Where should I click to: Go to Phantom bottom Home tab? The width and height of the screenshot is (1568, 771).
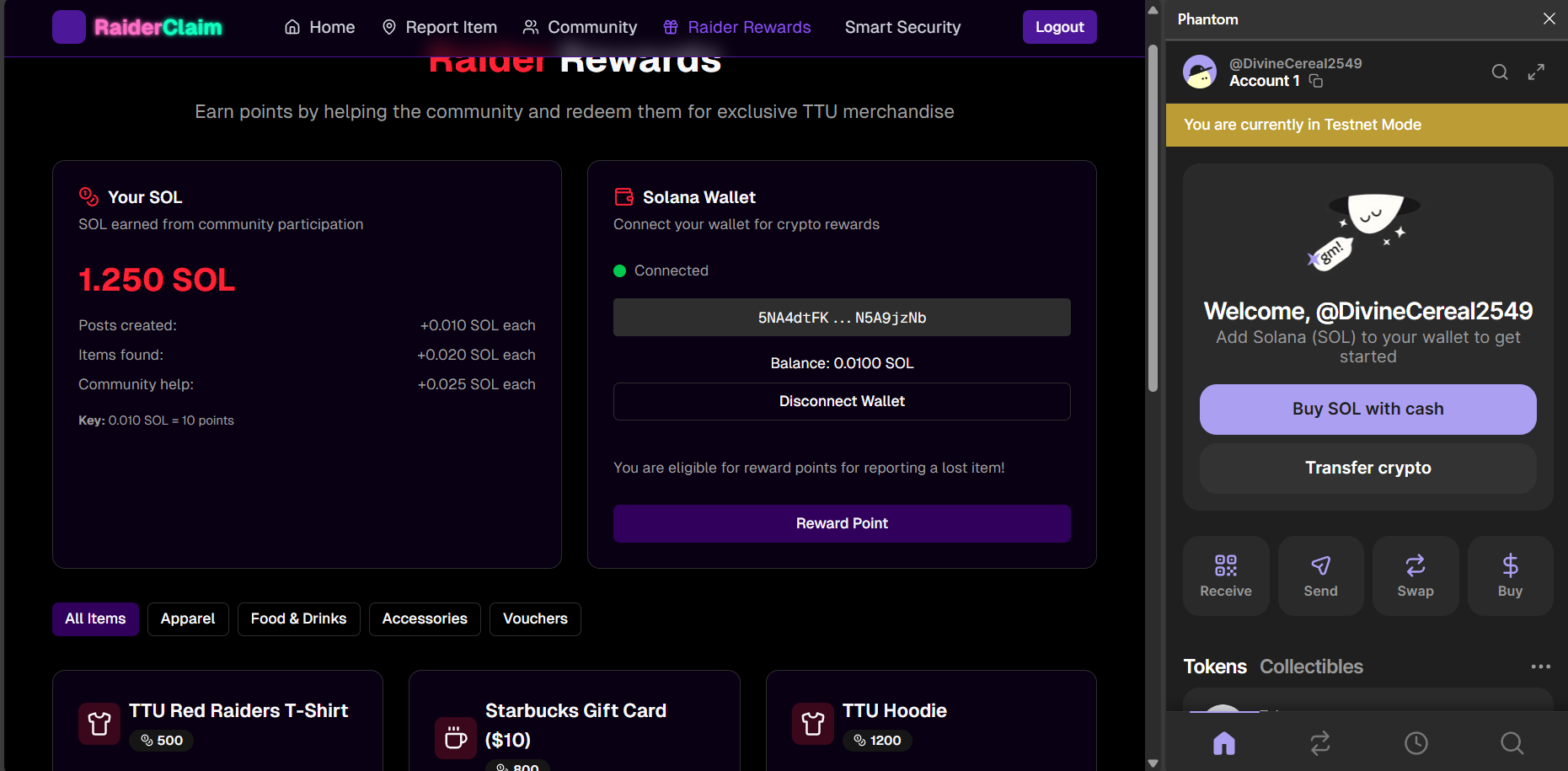tap(1224, 743)
